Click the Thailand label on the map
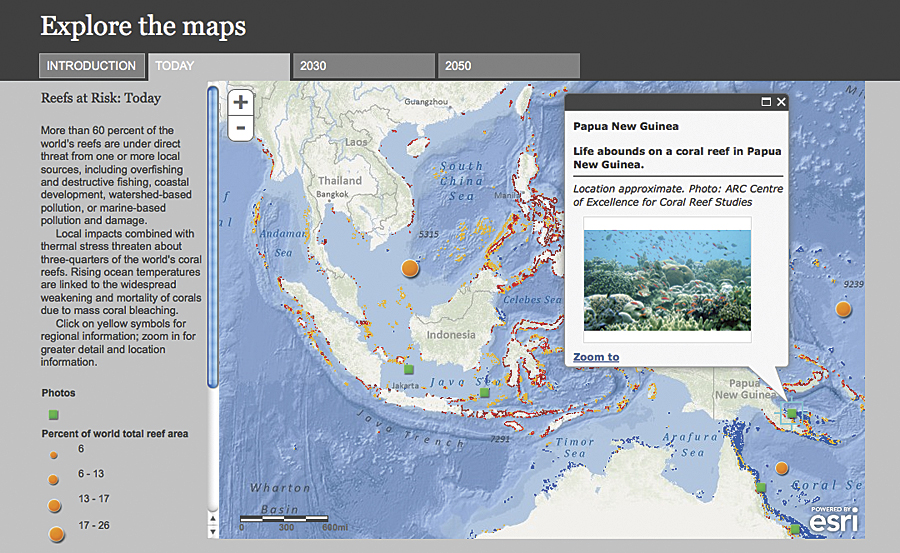 [x=340, y=180]
